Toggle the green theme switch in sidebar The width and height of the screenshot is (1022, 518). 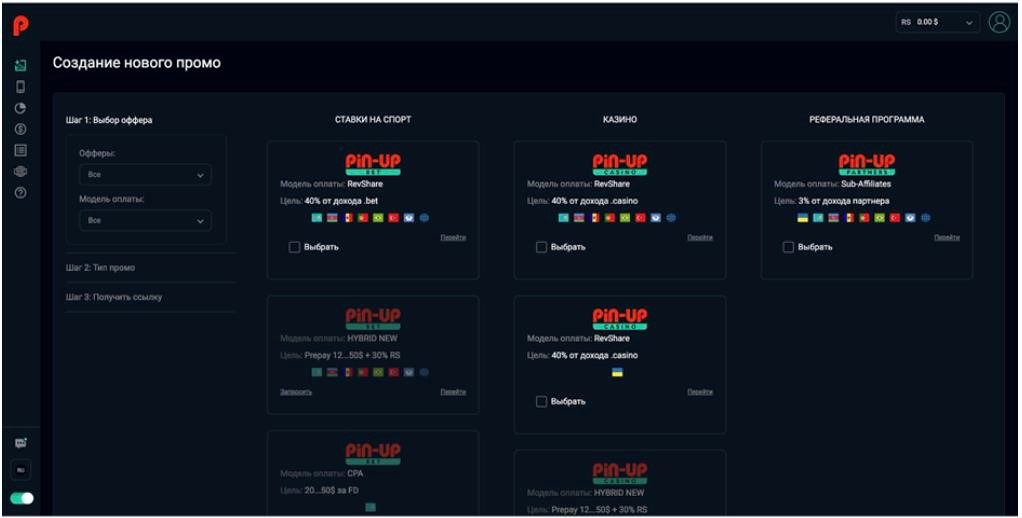(22, 498)
